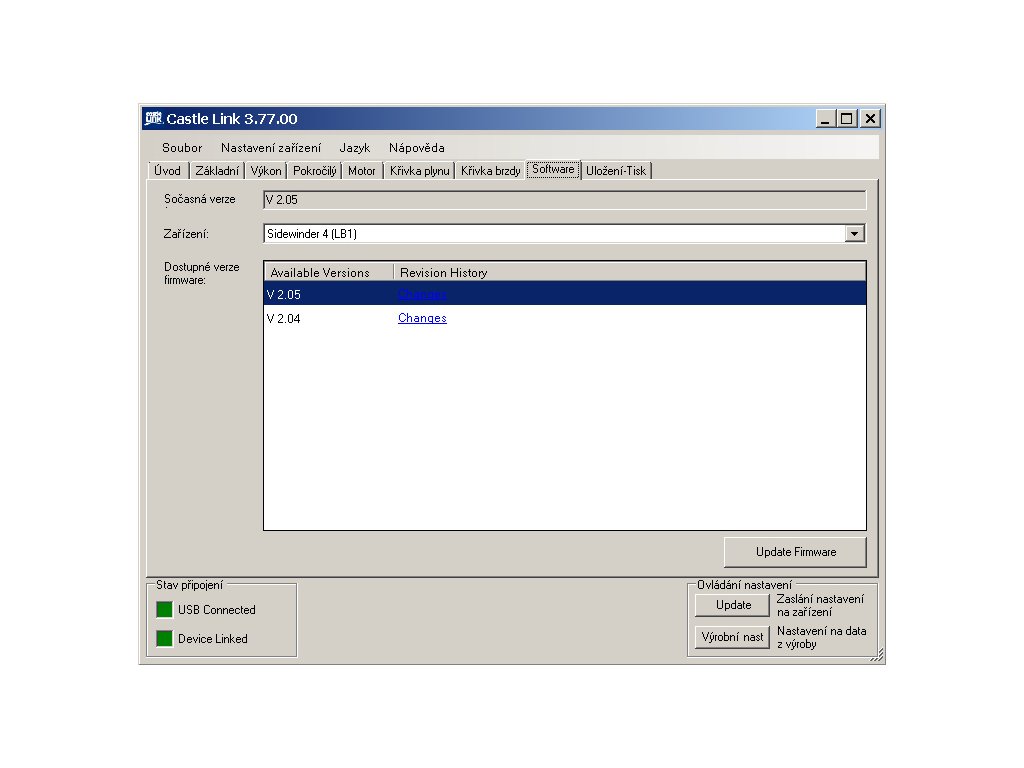Viewport: 1024px width, 768px height.
Task: Click the green Device Linked indicator
Action: coord(164,638)
